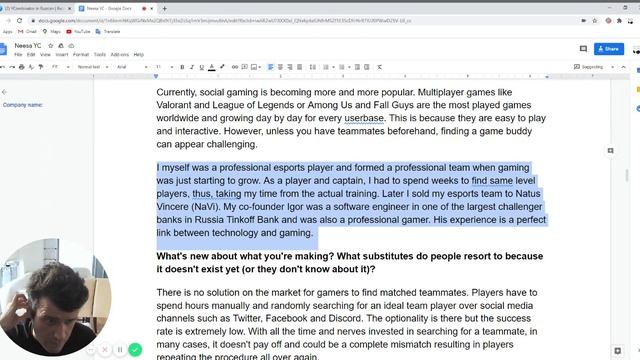Open the text color picker

[211, 67]
